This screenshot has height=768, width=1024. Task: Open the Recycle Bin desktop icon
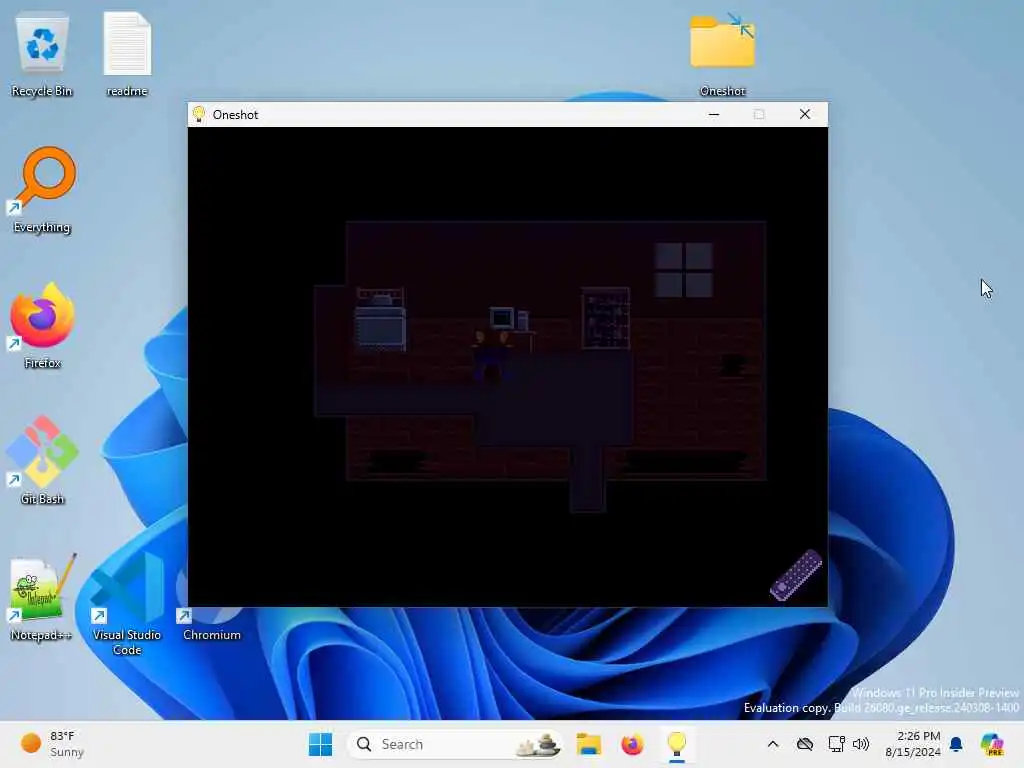pyautogui.click(x=42, y=56)
